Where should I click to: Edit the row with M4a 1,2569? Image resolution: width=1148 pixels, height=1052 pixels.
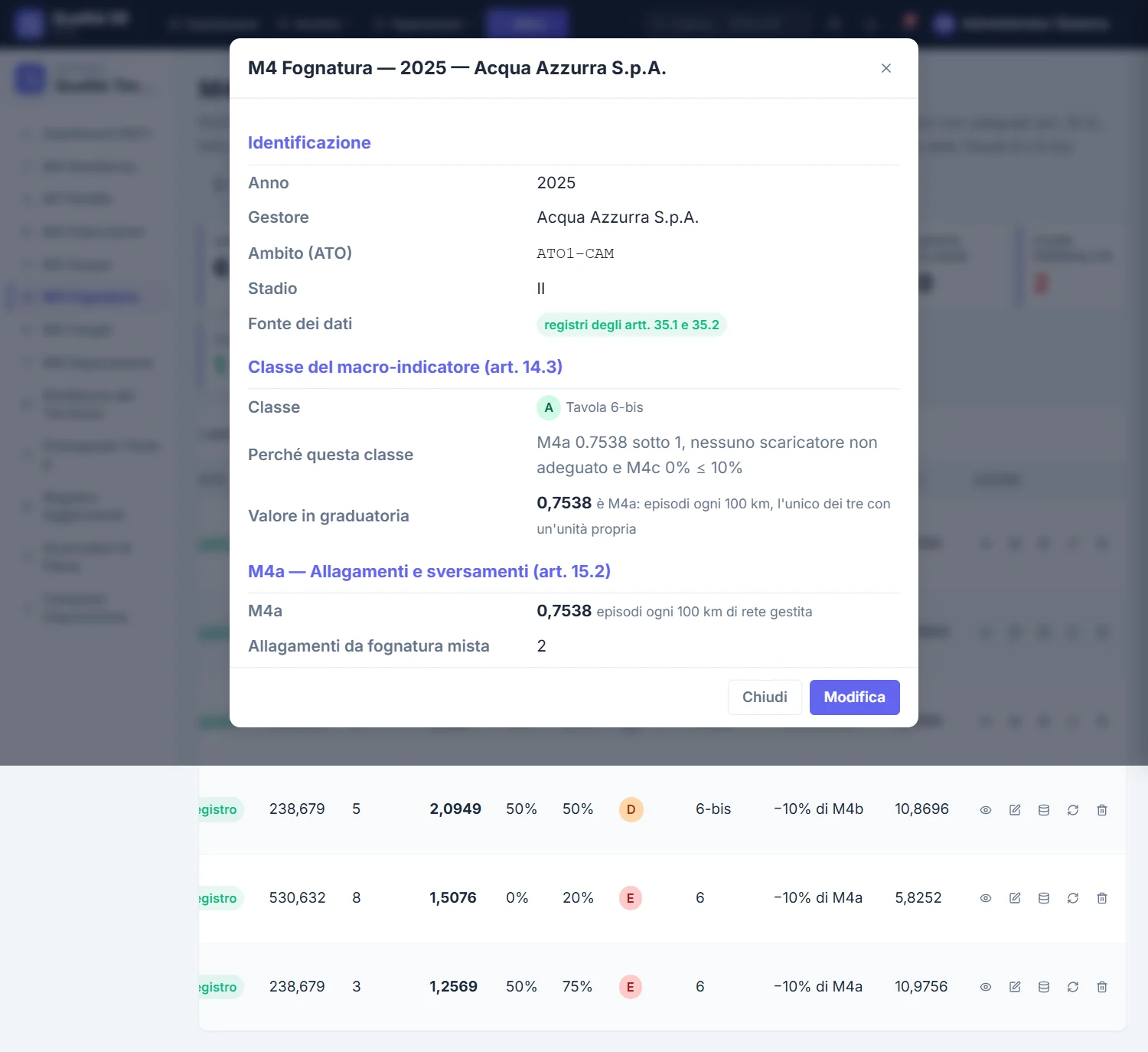[1015, 987]
